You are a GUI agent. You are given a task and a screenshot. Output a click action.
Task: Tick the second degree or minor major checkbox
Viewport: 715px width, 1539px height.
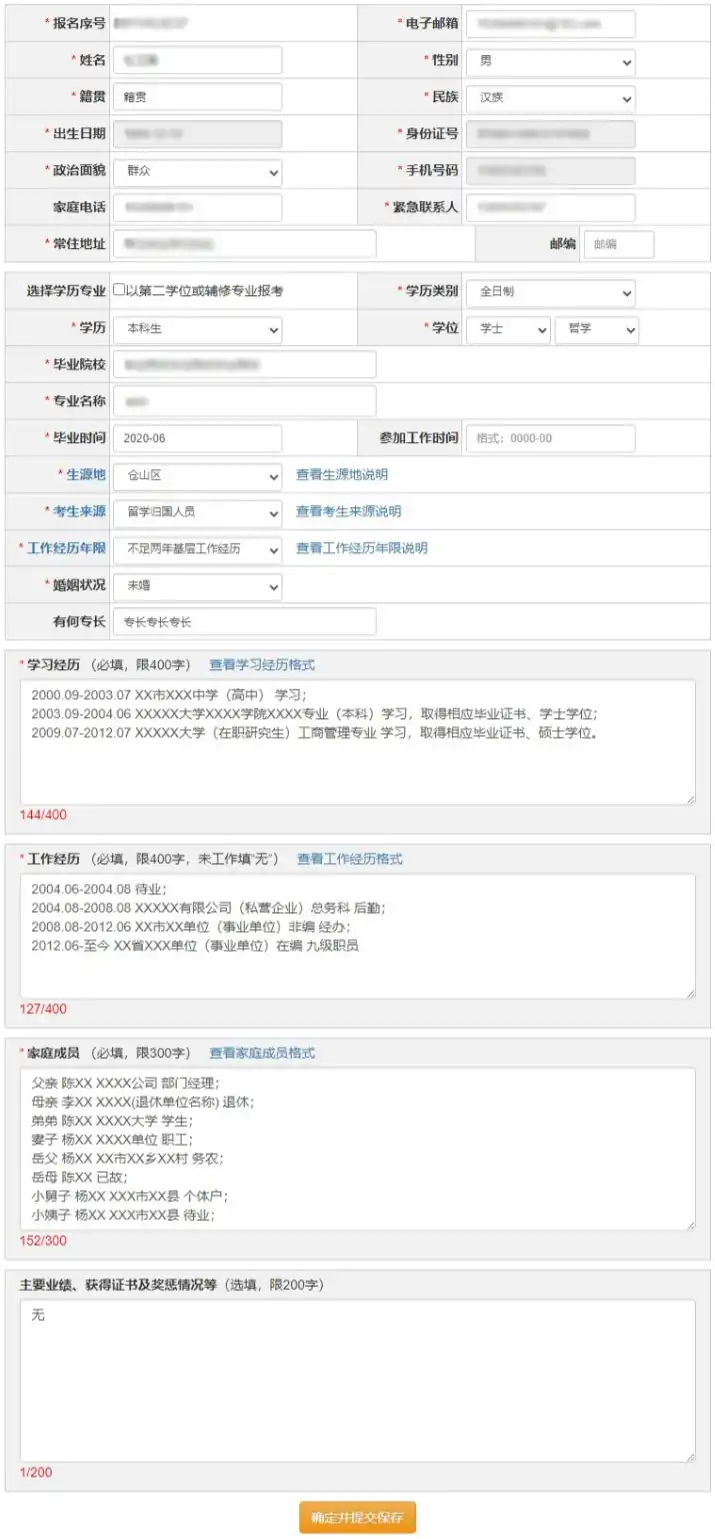120,291
